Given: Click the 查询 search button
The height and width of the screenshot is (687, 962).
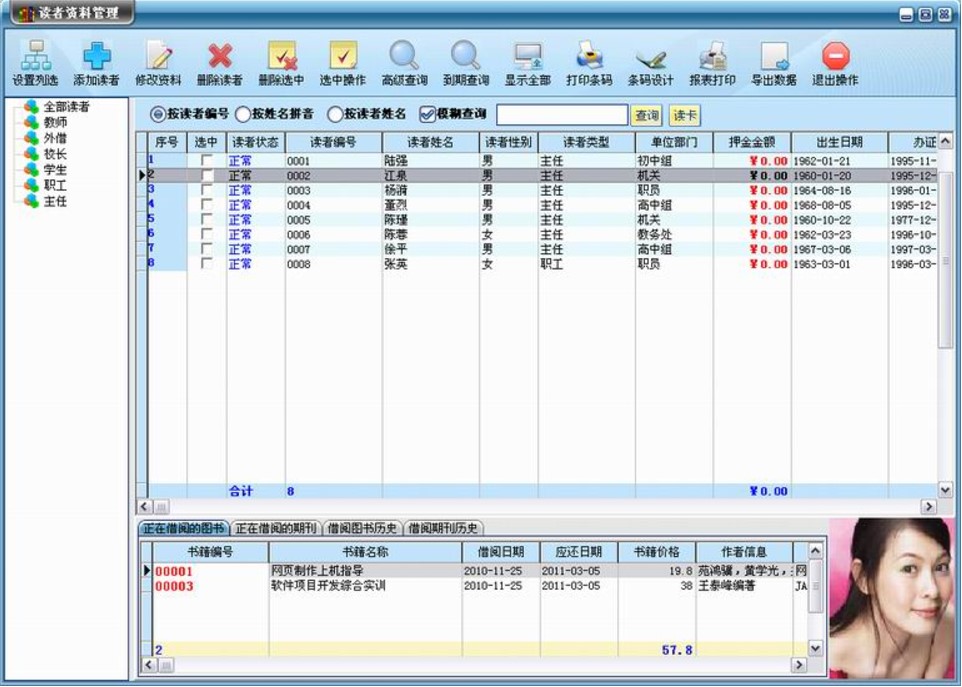Looking at the screenshot, I should (x=647, y=116).
